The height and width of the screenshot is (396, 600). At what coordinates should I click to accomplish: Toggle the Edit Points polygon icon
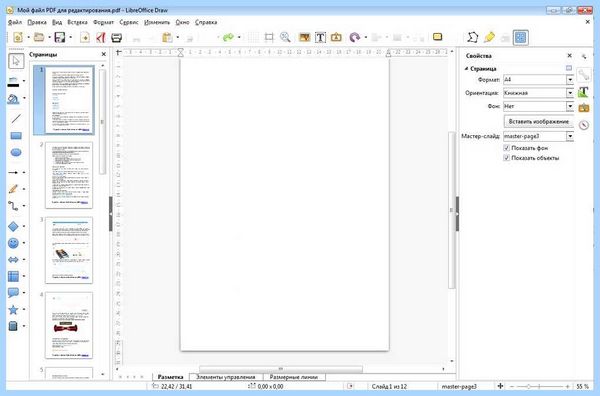tap(473, 37)
